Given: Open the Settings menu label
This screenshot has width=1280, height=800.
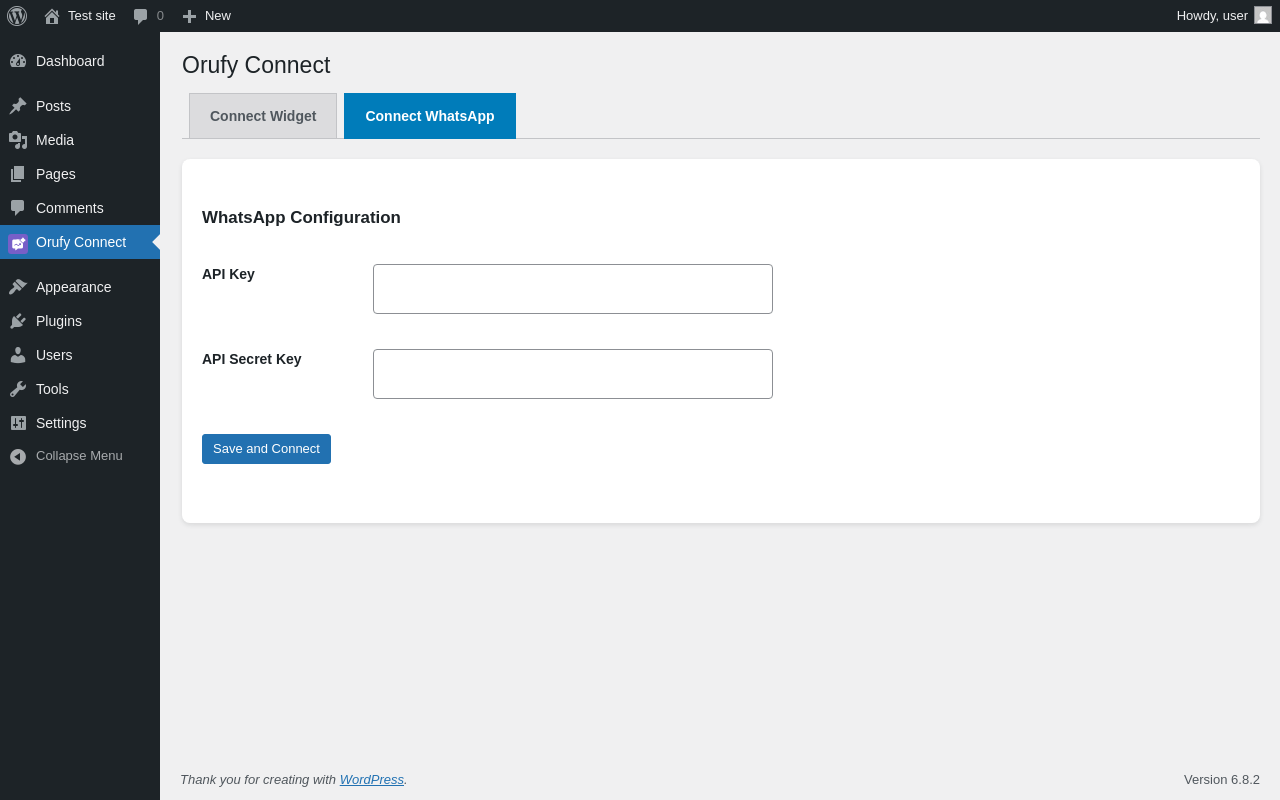Looking at the screenshot, I should pyautogui.click(x=61, y=423).
